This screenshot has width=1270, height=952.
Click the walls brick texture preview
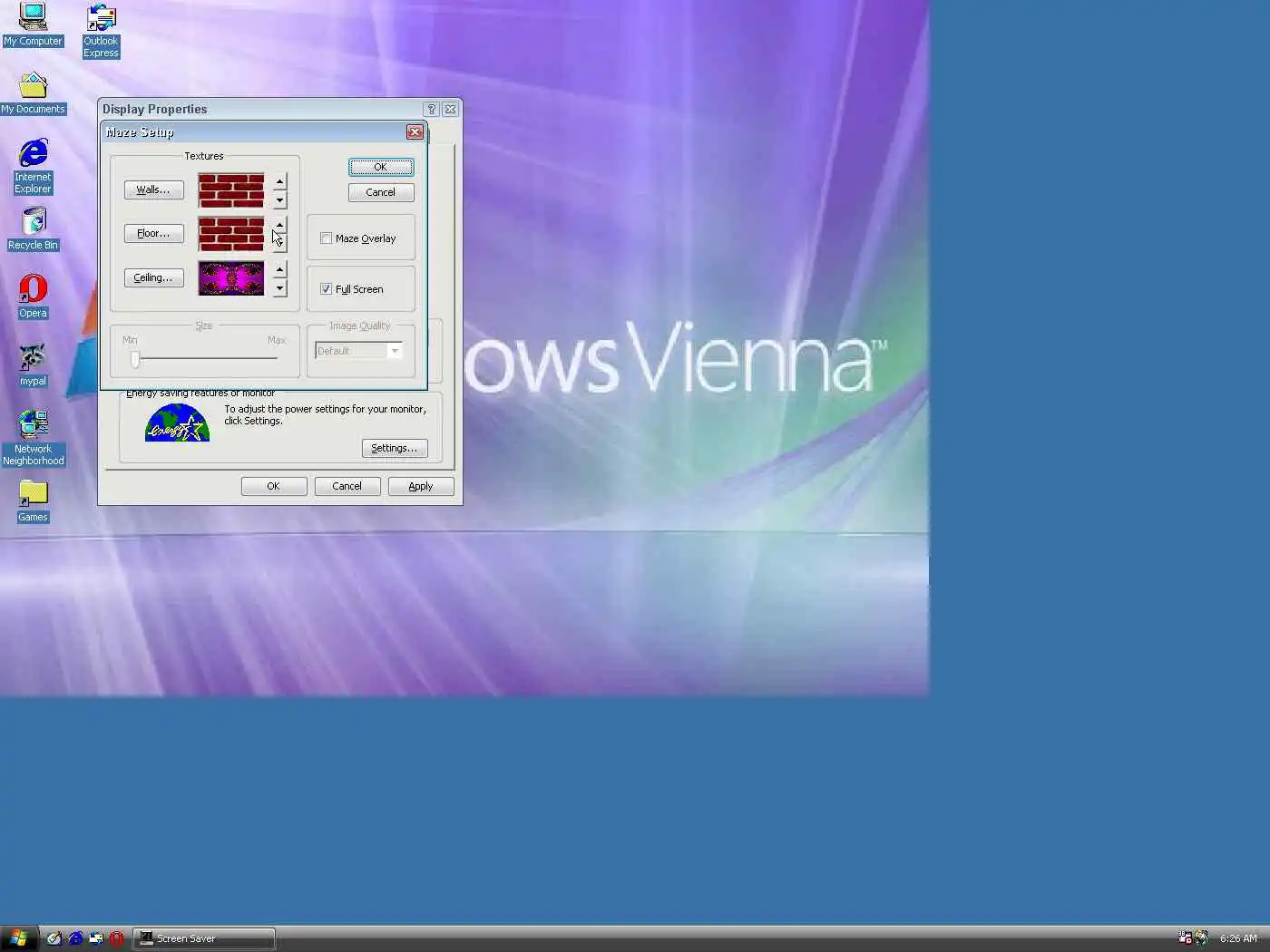231,190
